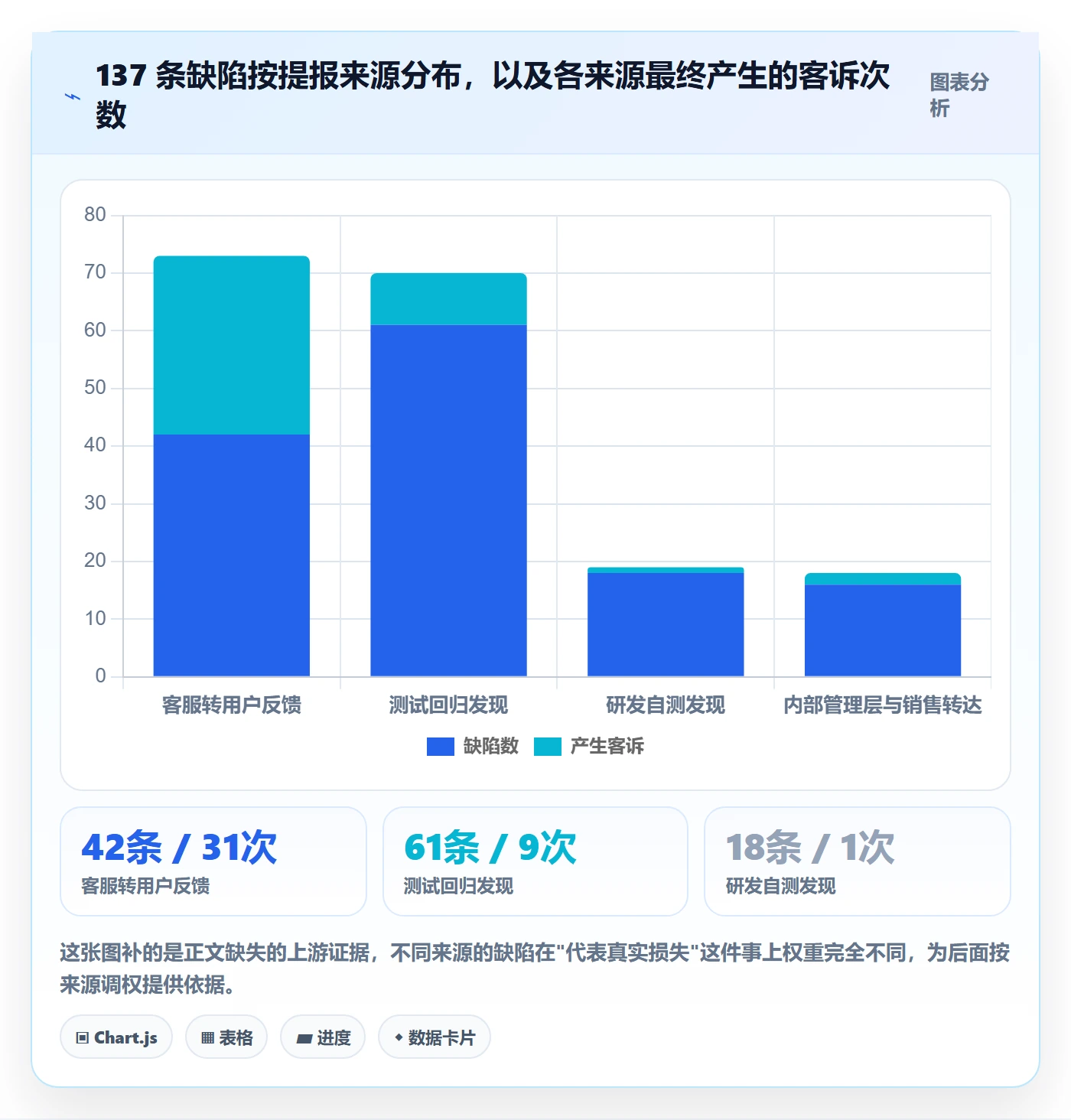This screenshot has height=1120, width=1071.
Task: Click x-axis label 研发自测发现
Action: click(666, 705)
